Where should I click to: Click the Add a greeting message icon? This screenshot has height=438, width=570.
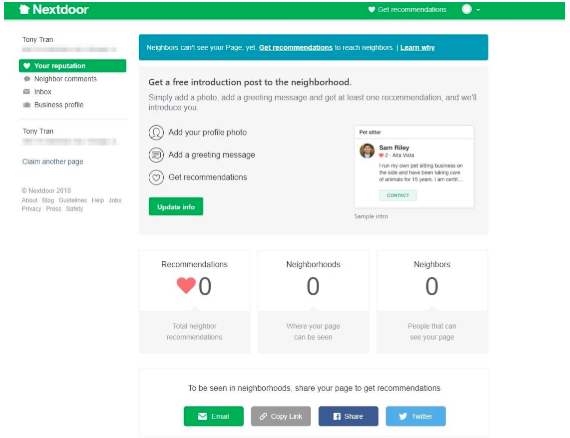tap(156, 155)
